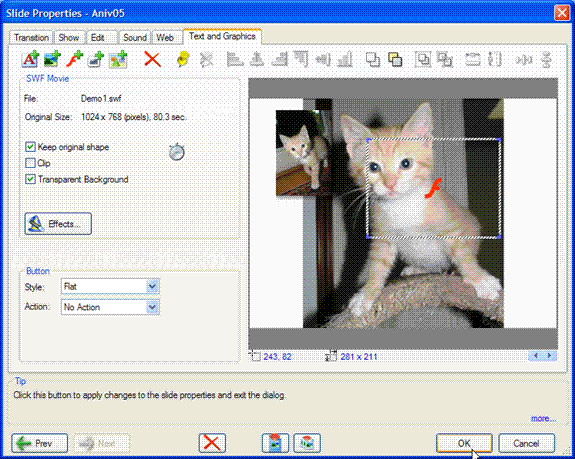Toggle the Keep original shape checkbox
This screenshot has width=575, height=459.
[x=30, y=147]
